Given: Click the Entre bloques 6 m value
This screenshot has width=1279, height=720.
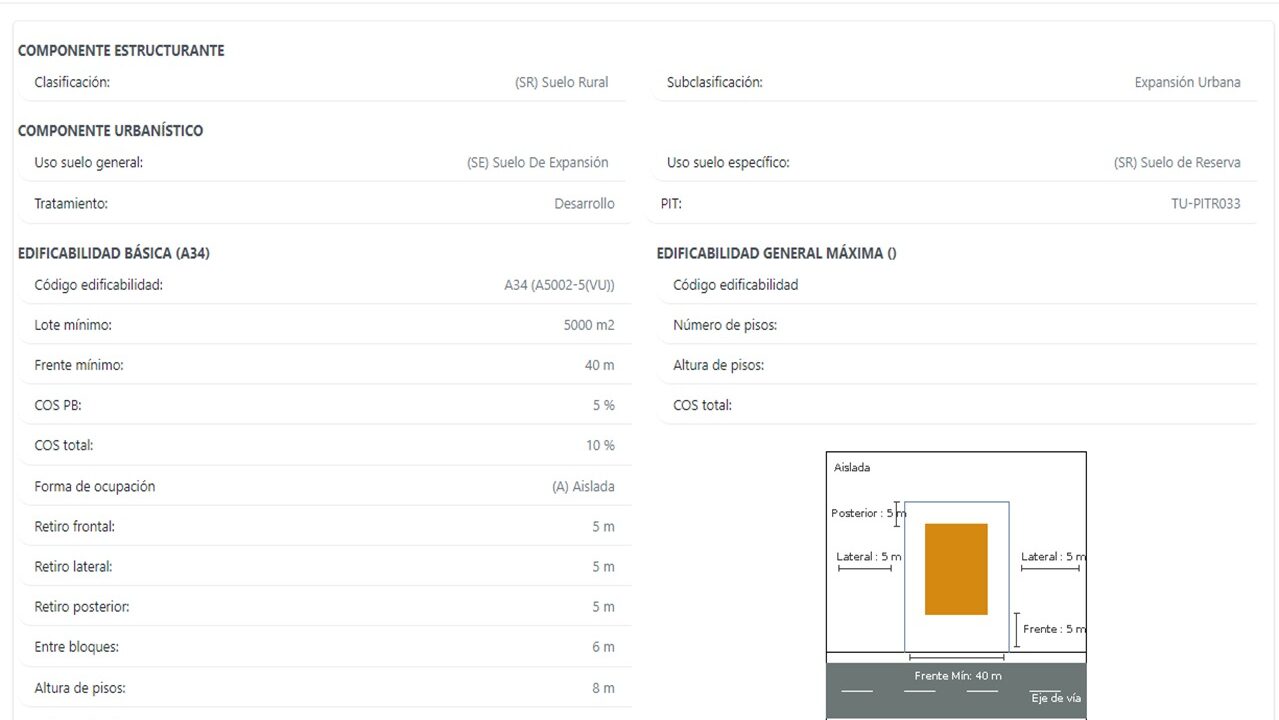Looking at the screenshot, I should 603,647.
